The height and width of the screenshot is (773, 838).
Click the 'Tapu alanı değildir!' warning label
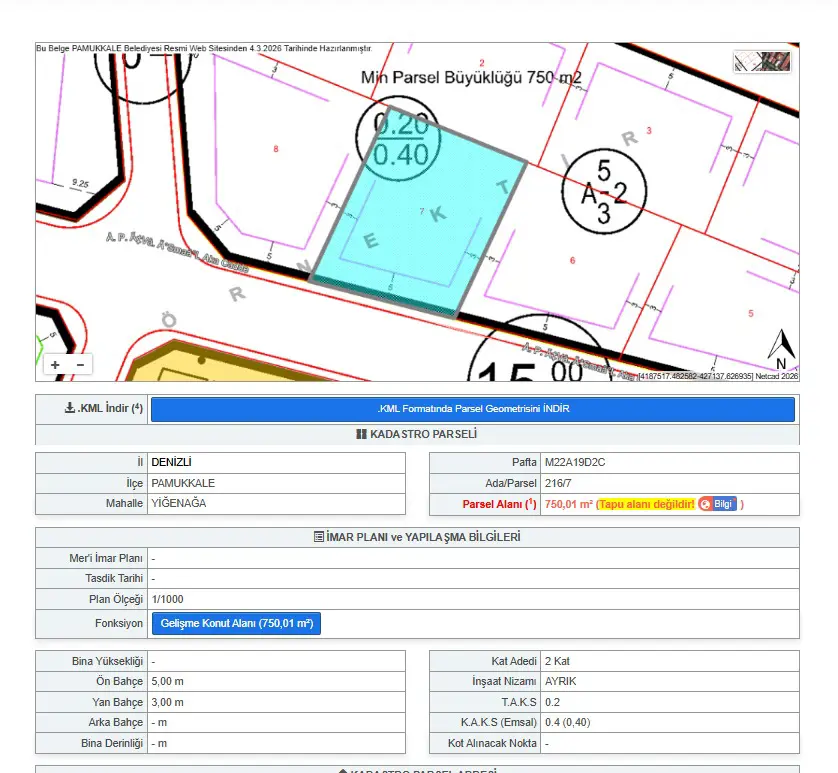click(647, 504)
